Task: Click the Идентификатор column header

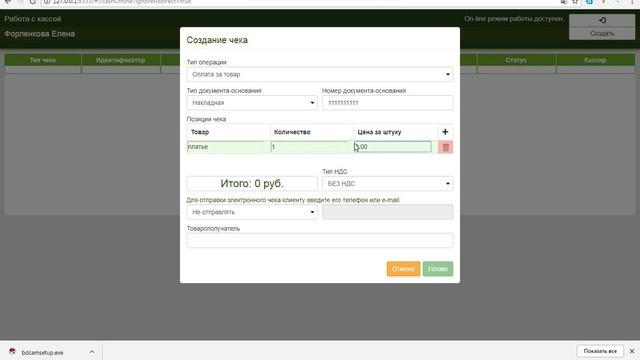Action: tap(120, 60)
